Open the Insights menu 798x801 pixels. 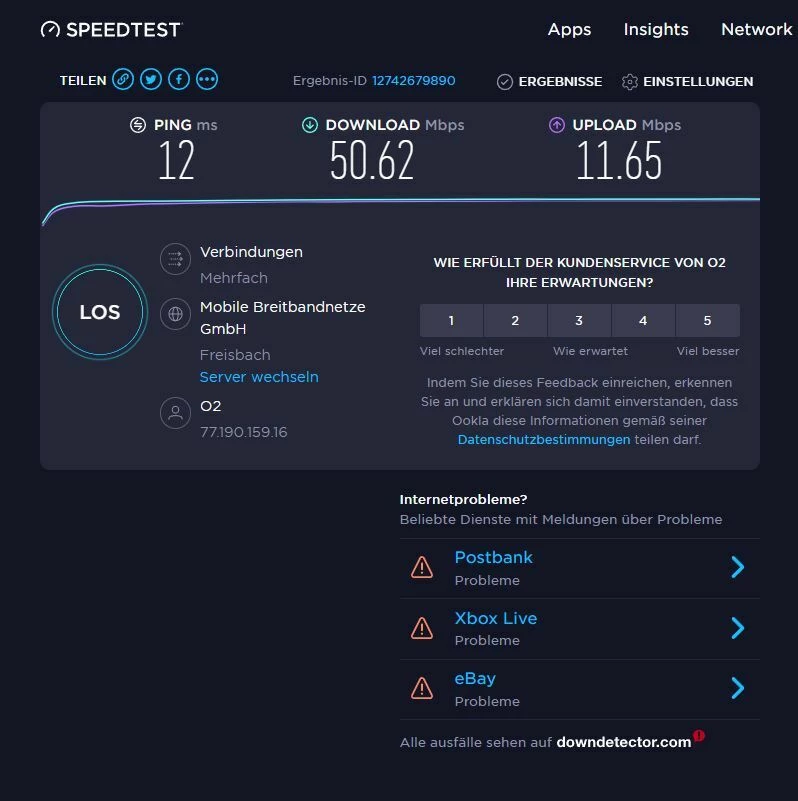pos(656,30)
